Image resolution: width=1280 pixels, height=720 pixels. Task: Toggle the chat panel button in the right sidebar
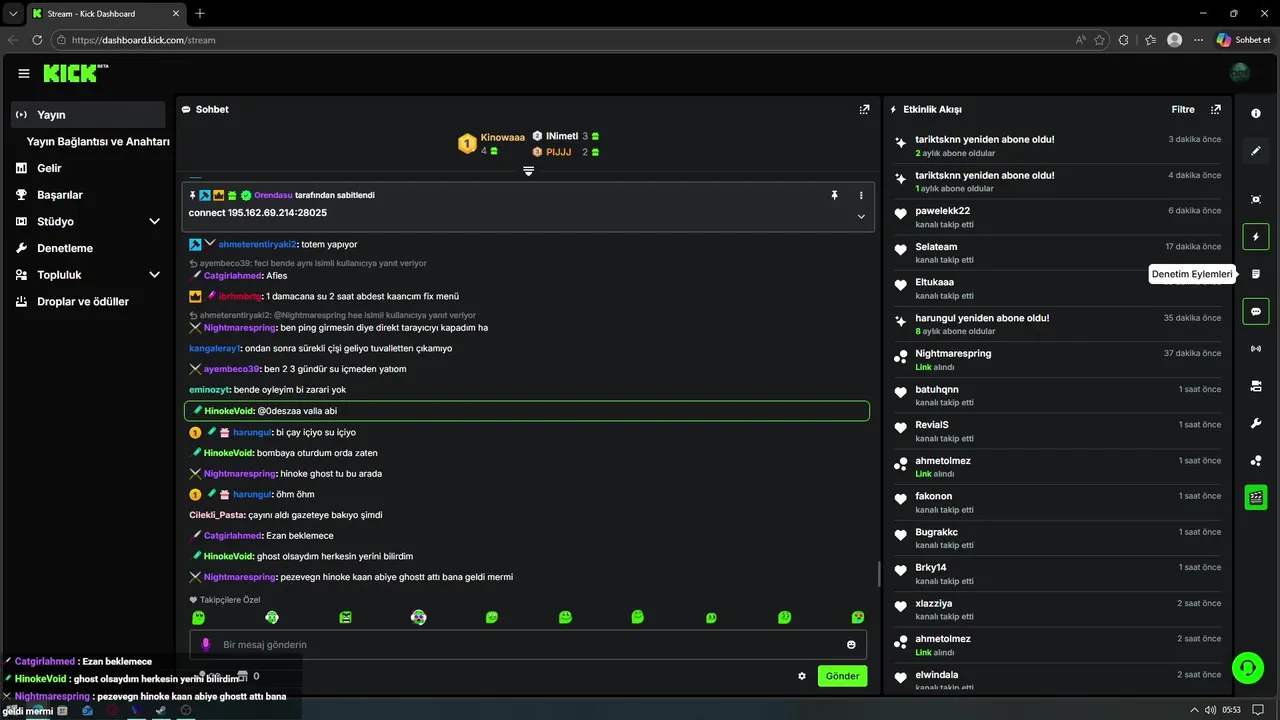click(x=1256, y=311)
